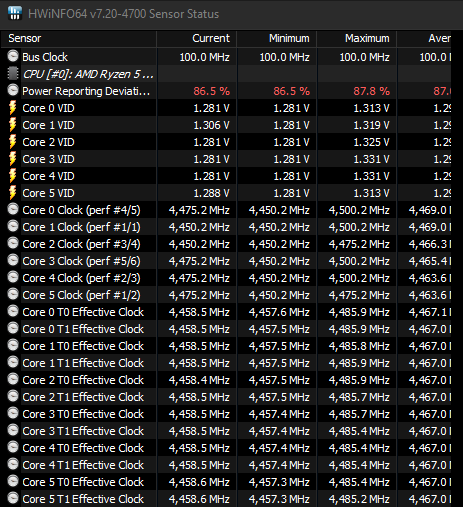463x507 pixels.
Task: Click Bus Clock current value 100.0 MHz
Action: [205, 57]
